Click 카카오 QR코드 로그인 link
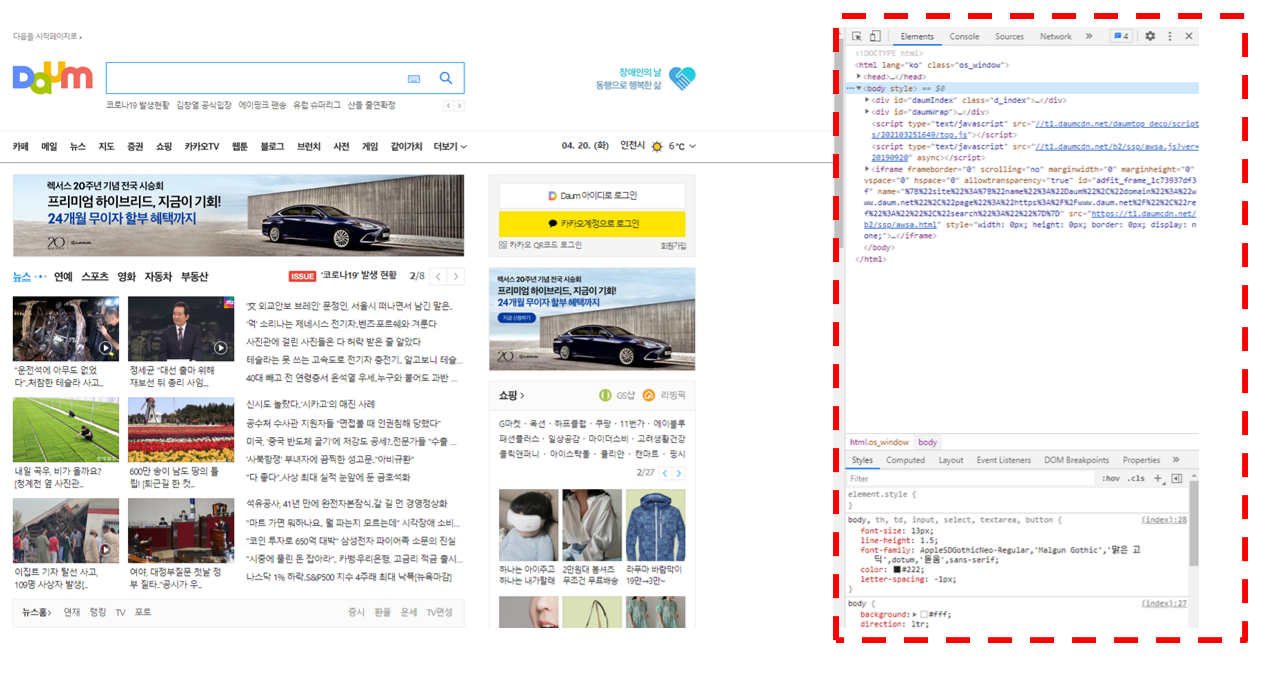This screenshot has height=693, width=1285. (540, 245)
